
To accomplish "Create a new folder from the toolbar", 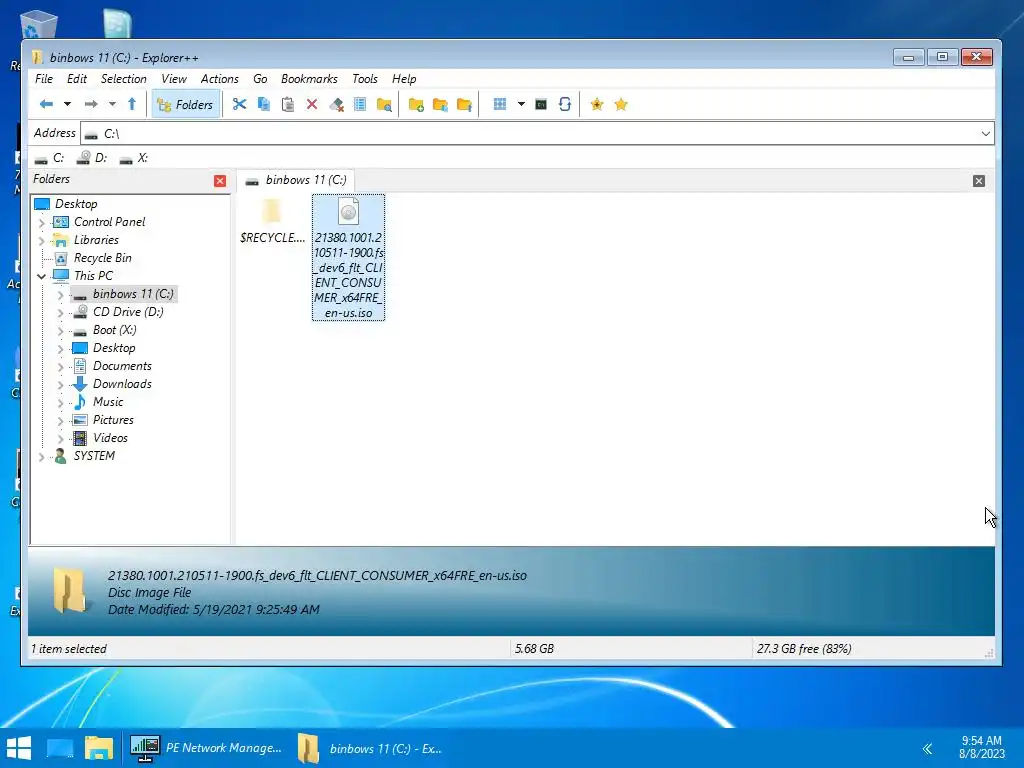I will pos(416,104).
